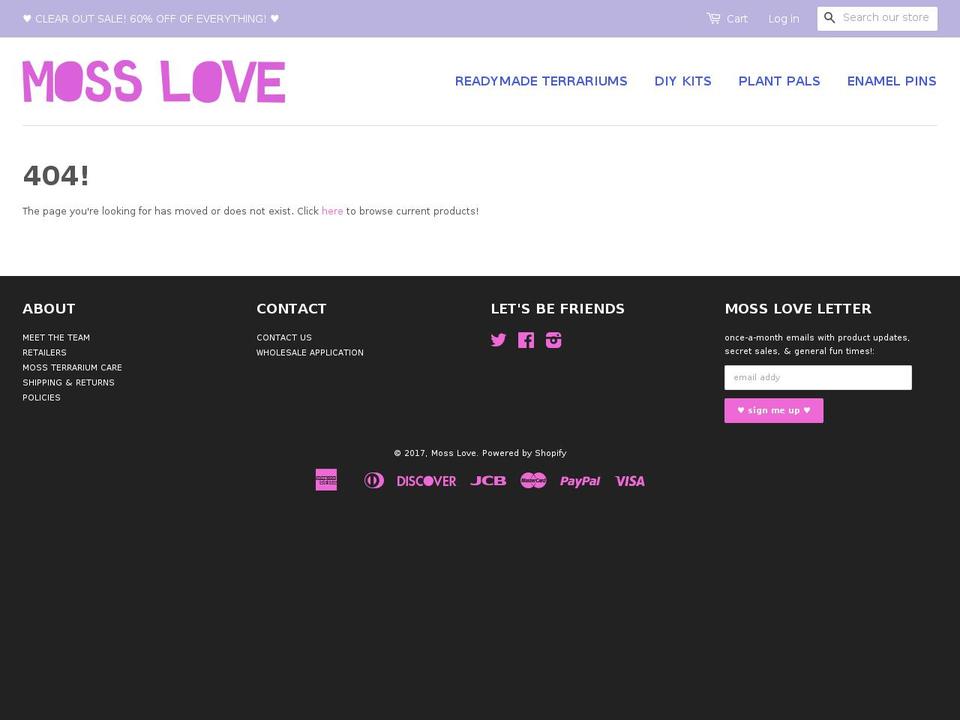The height and width of the screenshot is (720, 960).
Task: Click the JCB payment icon
Action: (488, 481)
